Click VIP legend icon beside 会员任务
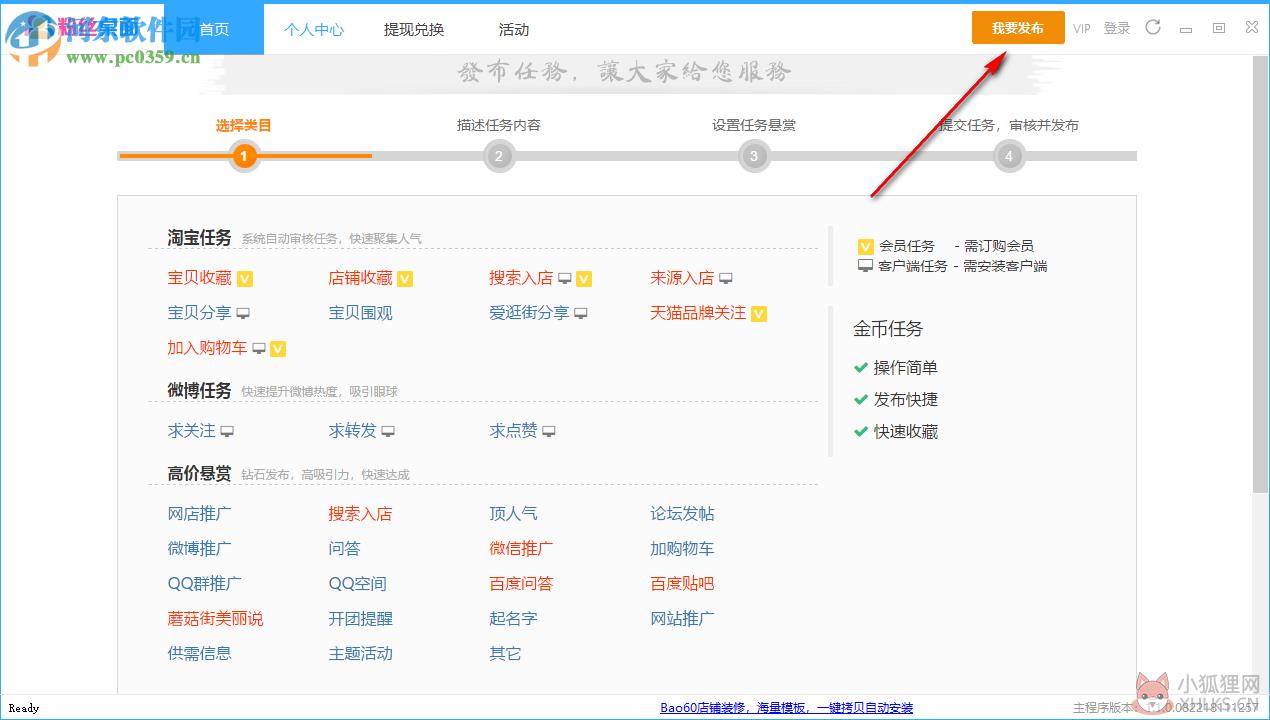The image size is (1270, 720). click(x=866, y=247)
